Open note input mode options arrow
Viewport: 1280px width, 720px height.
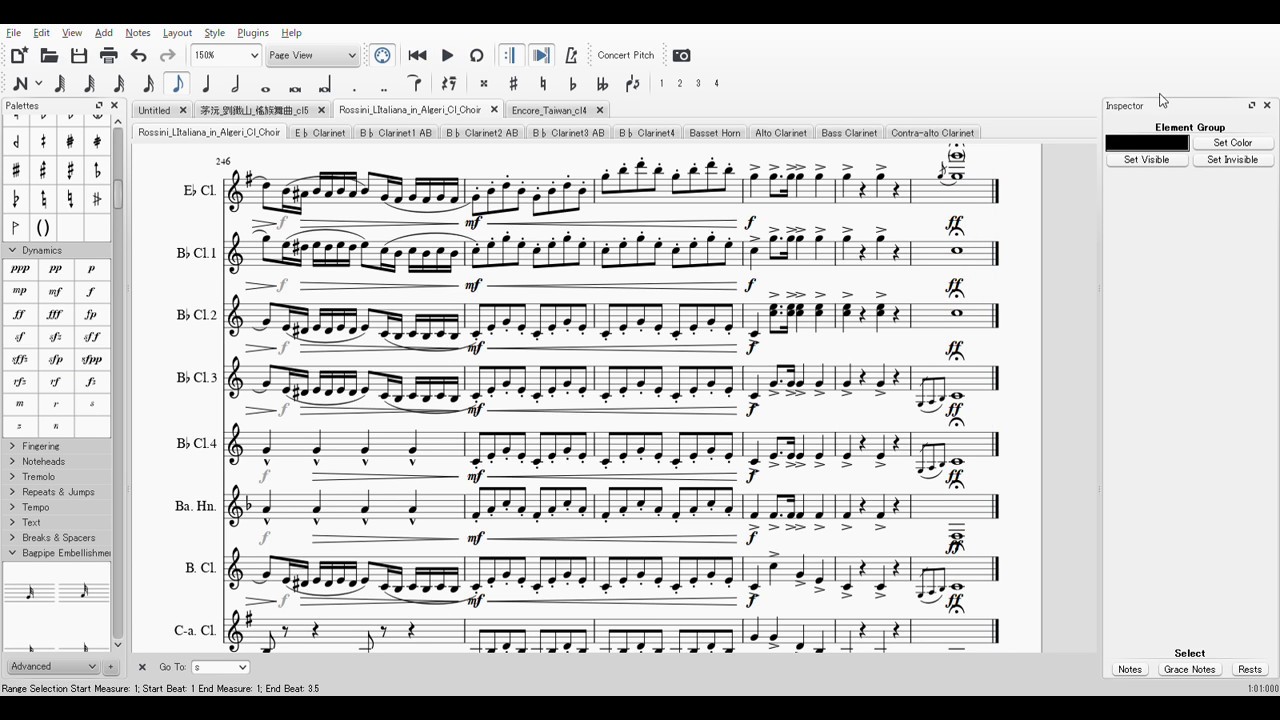[x=39, y=84]
